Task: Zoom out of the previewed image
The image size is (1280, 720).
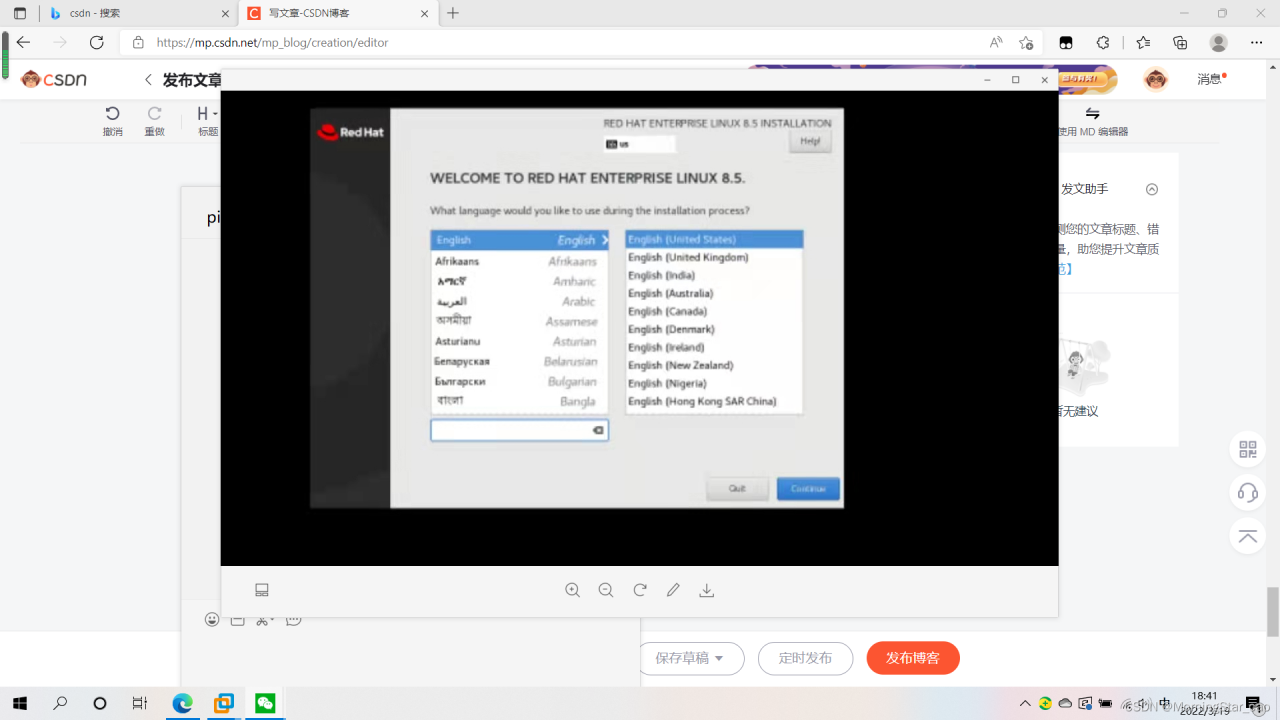Action: (x=606, y=590)
